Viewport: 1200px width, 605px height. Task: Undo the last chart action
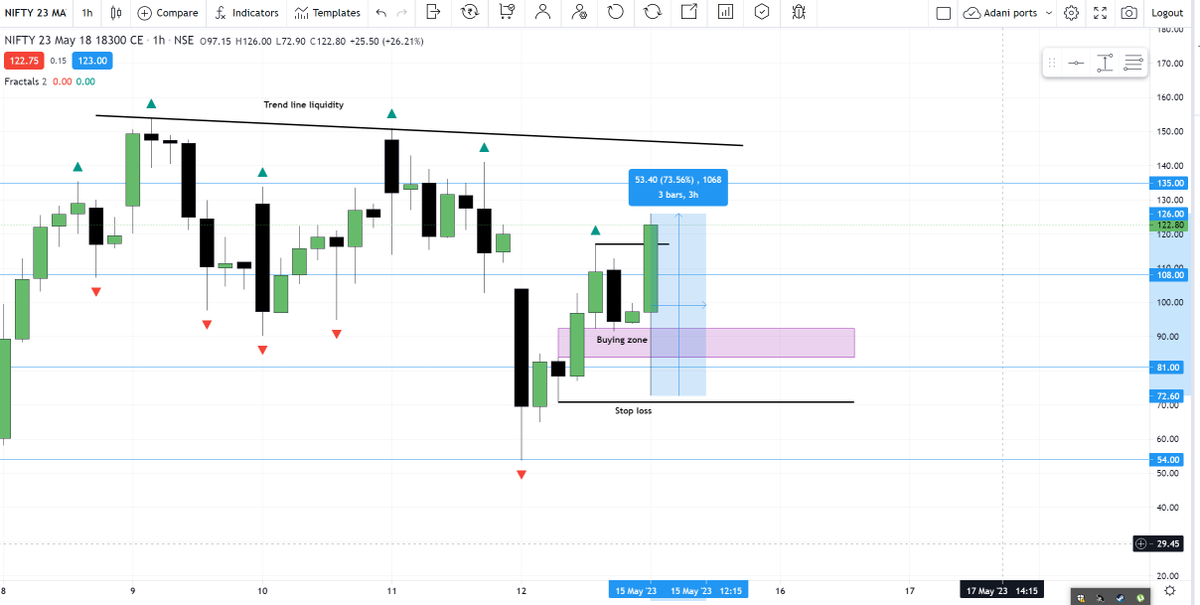pos(381,13)
